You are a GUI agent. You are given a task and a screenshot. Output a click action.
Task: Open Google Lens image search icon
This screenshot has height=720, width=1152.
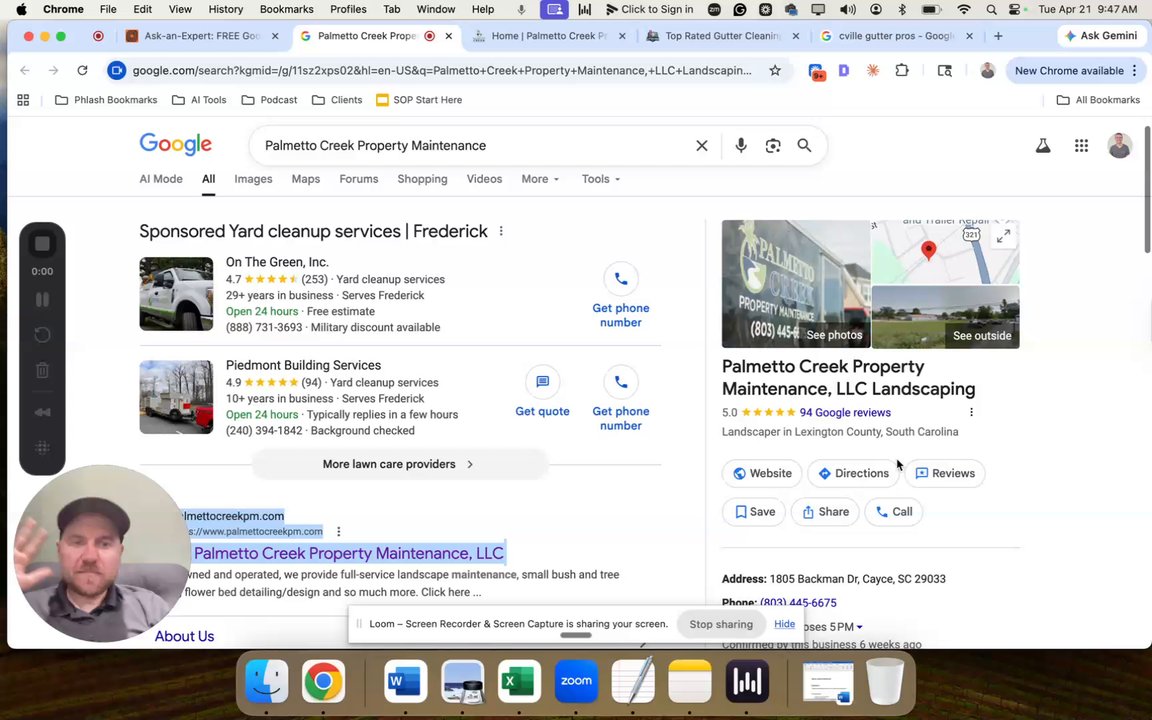pos(773,145)
